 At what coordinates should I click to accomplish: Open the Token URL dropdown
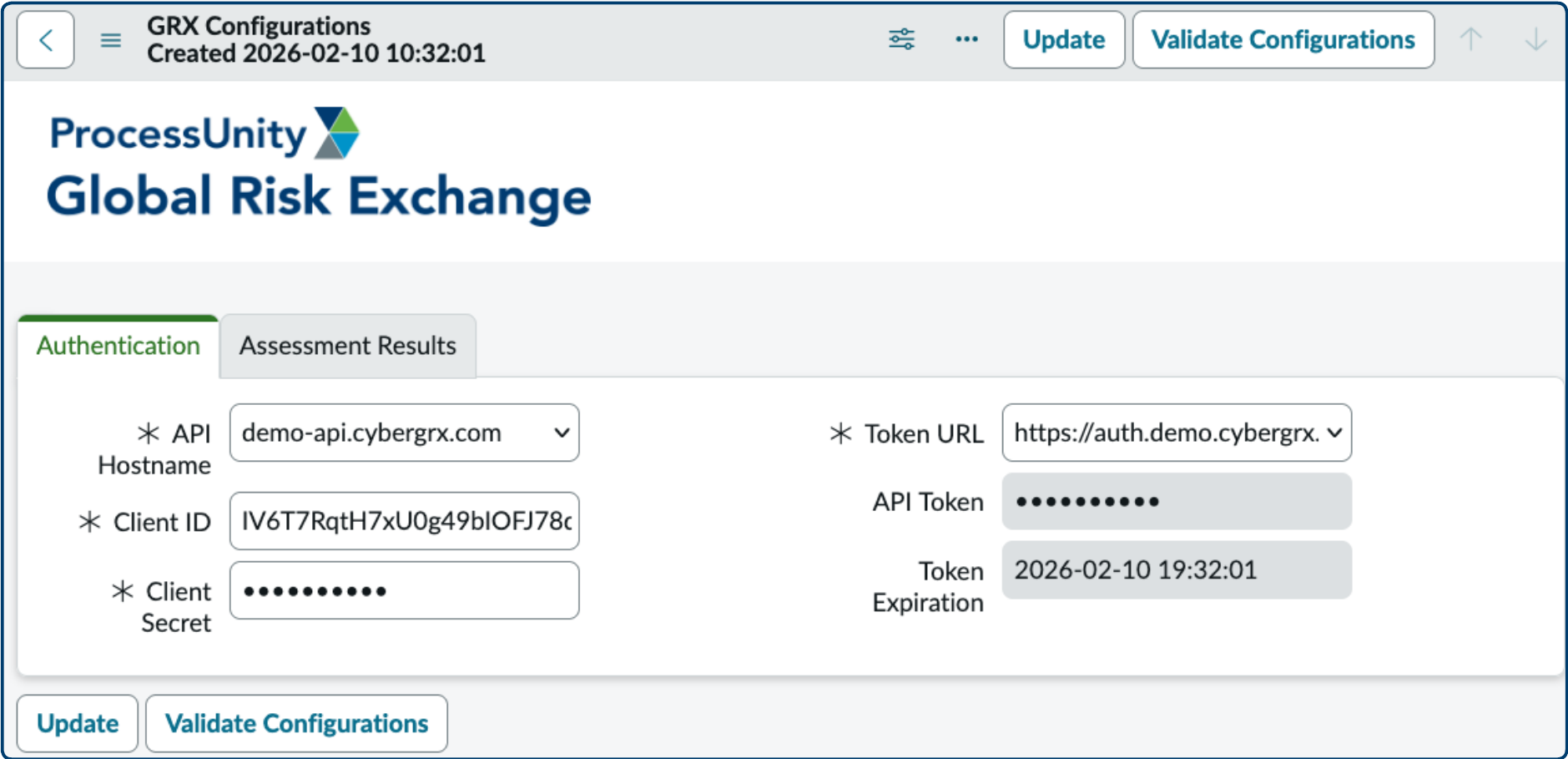tap(1177, 433)
